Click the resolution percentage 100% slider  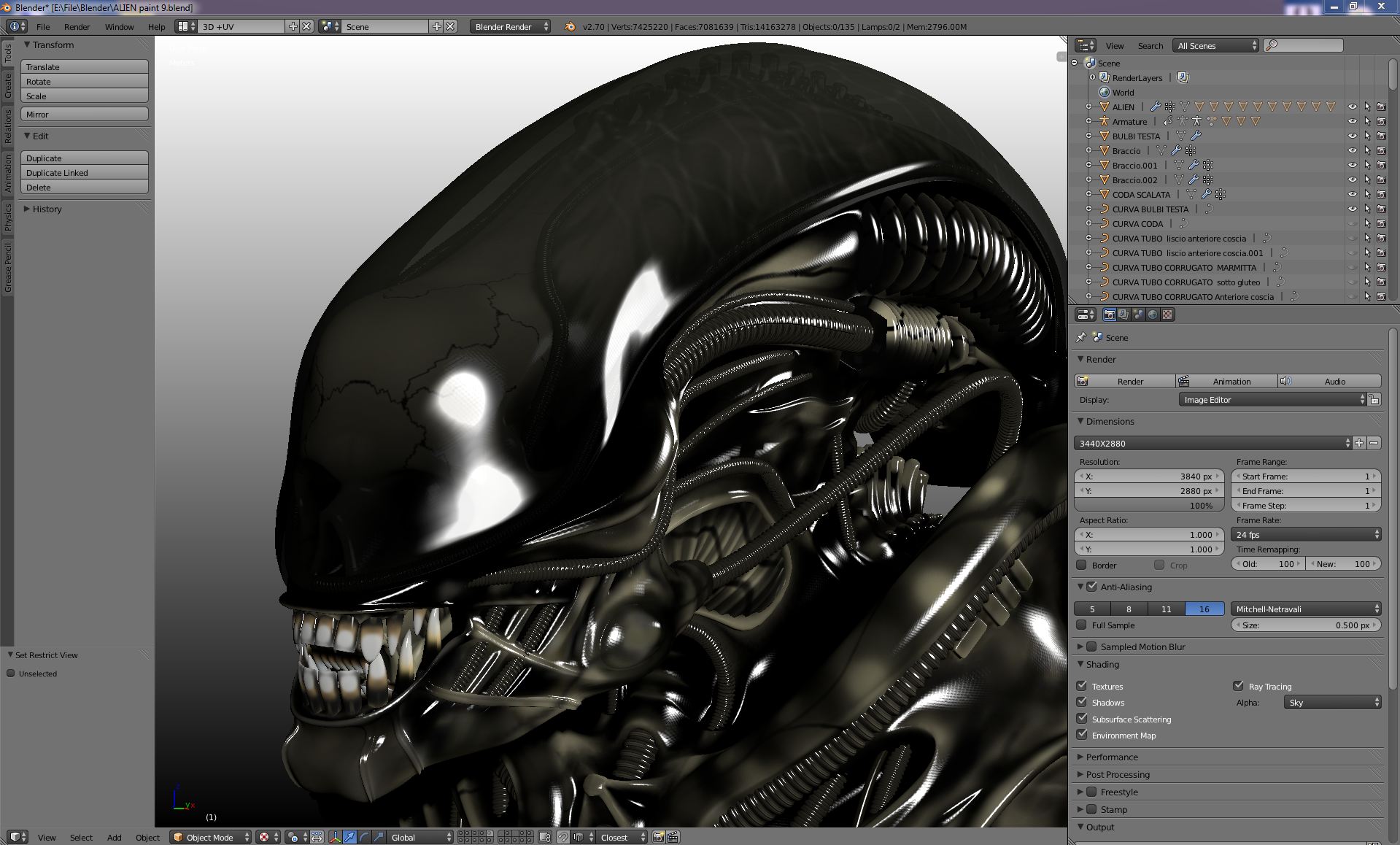[1149, 505]
